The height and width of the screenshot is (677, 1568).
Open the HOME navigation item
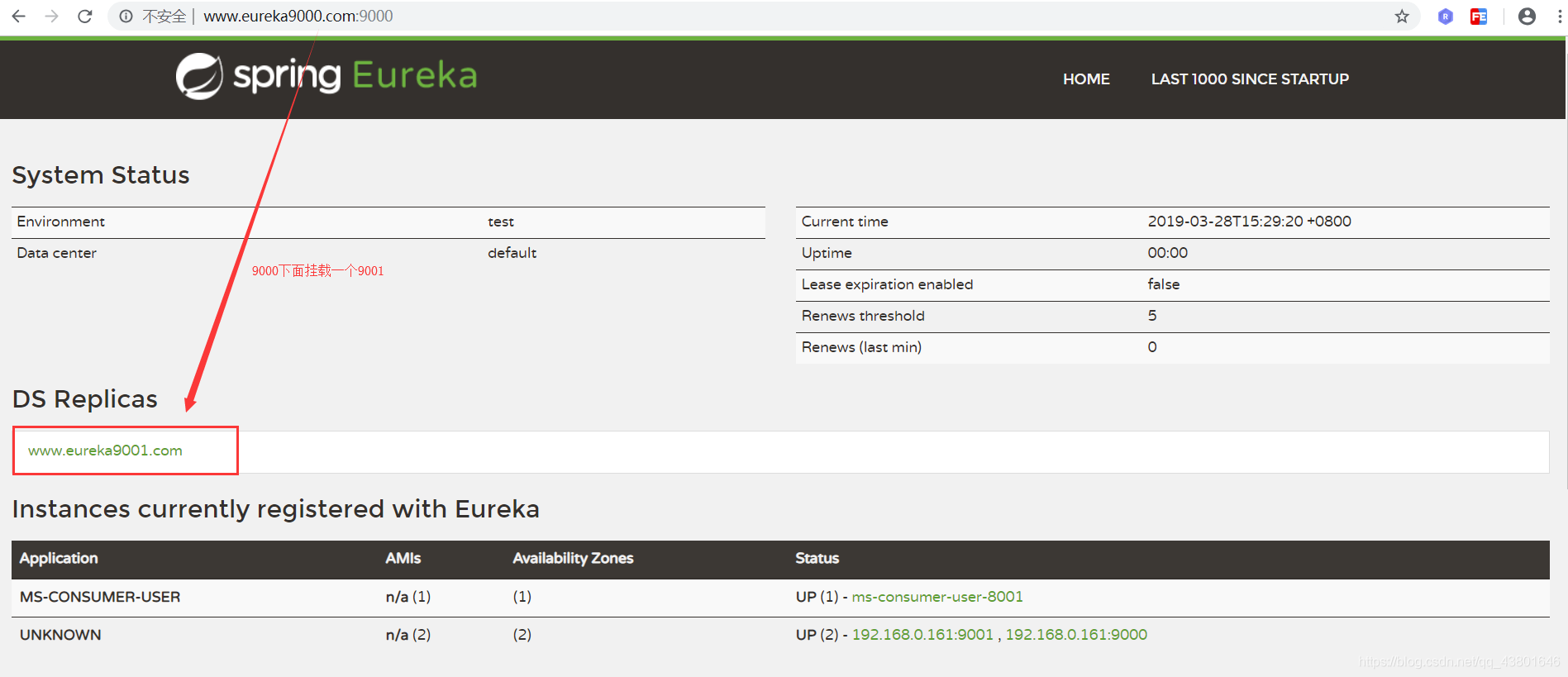click(x=1086, y=79)
